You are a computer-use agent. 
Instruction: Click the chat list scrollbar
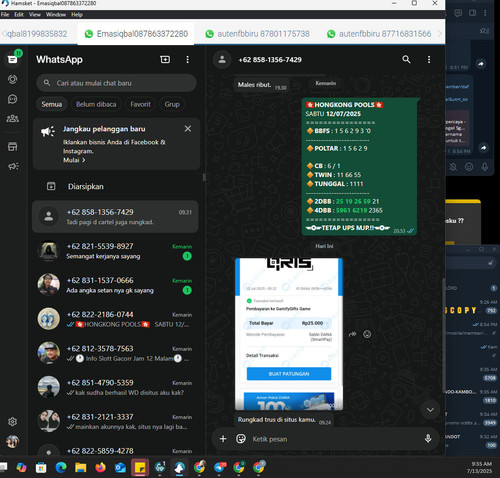click(204, 177)
